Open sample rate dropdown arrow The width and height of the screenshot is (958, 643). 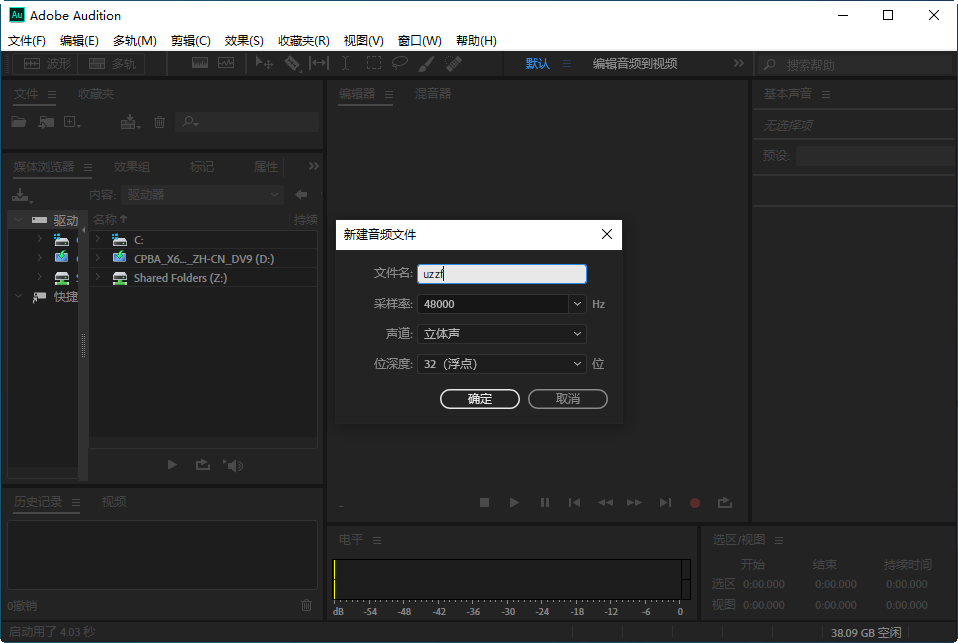click(577, 304)
